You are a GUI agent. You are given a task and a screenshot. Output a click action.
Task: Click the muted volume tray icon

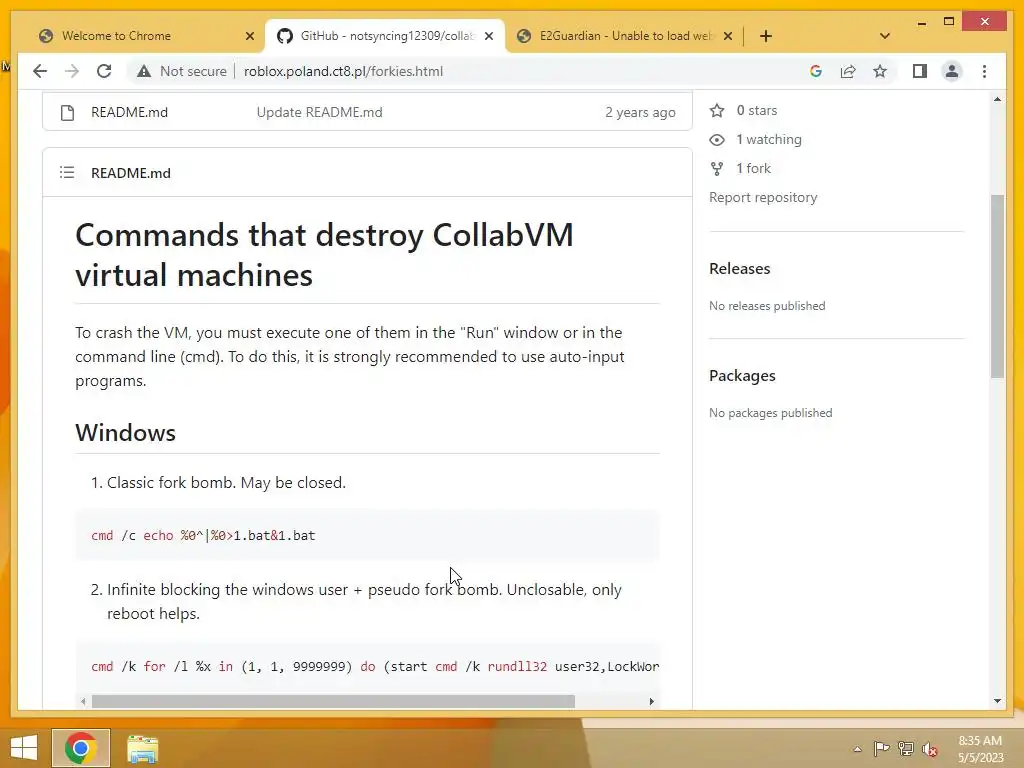(x=929, y=749)
